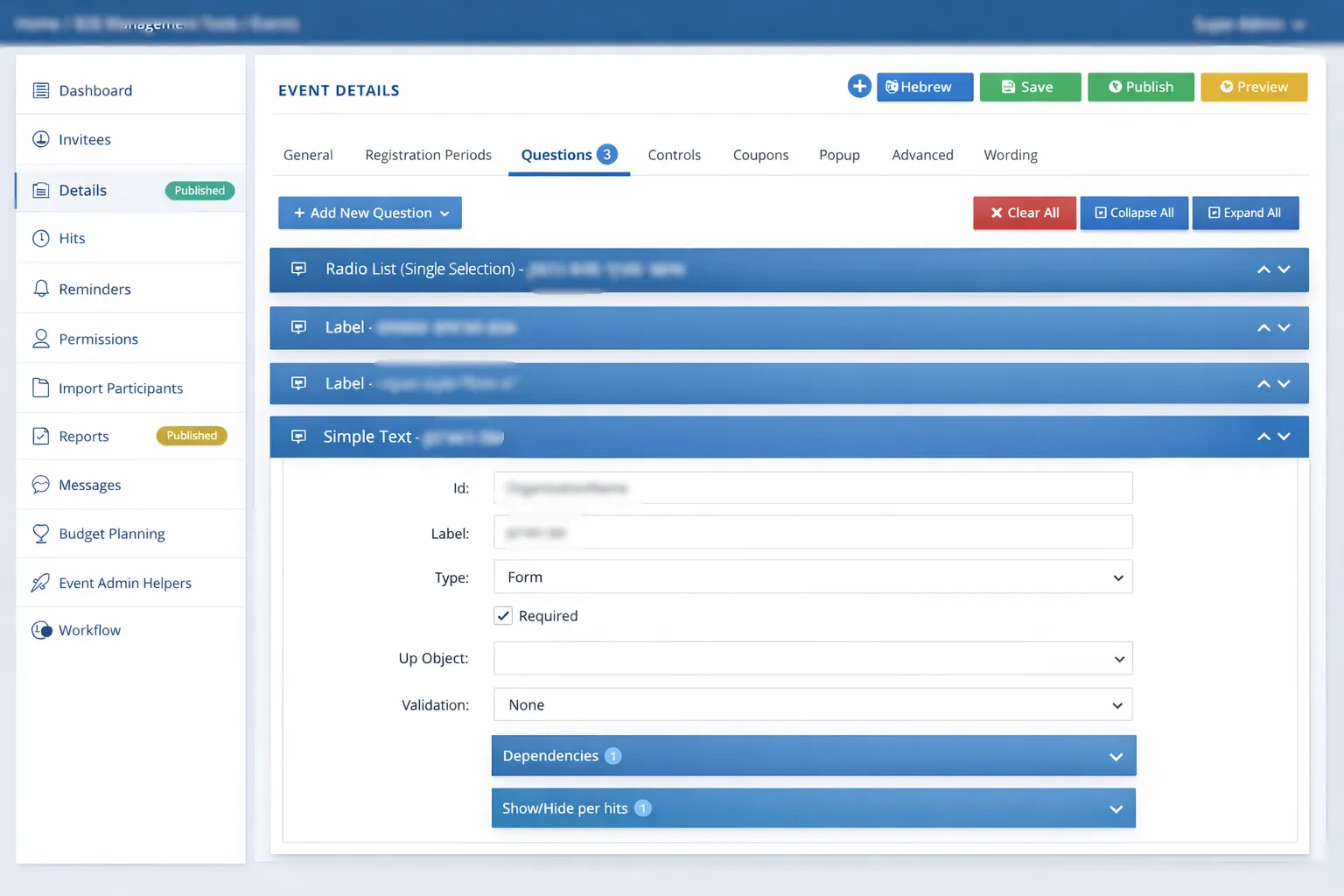Viewport: 1344px width, 896px height.
Task: Click Simple Text comment icon
Action: (x=298, y=437)
